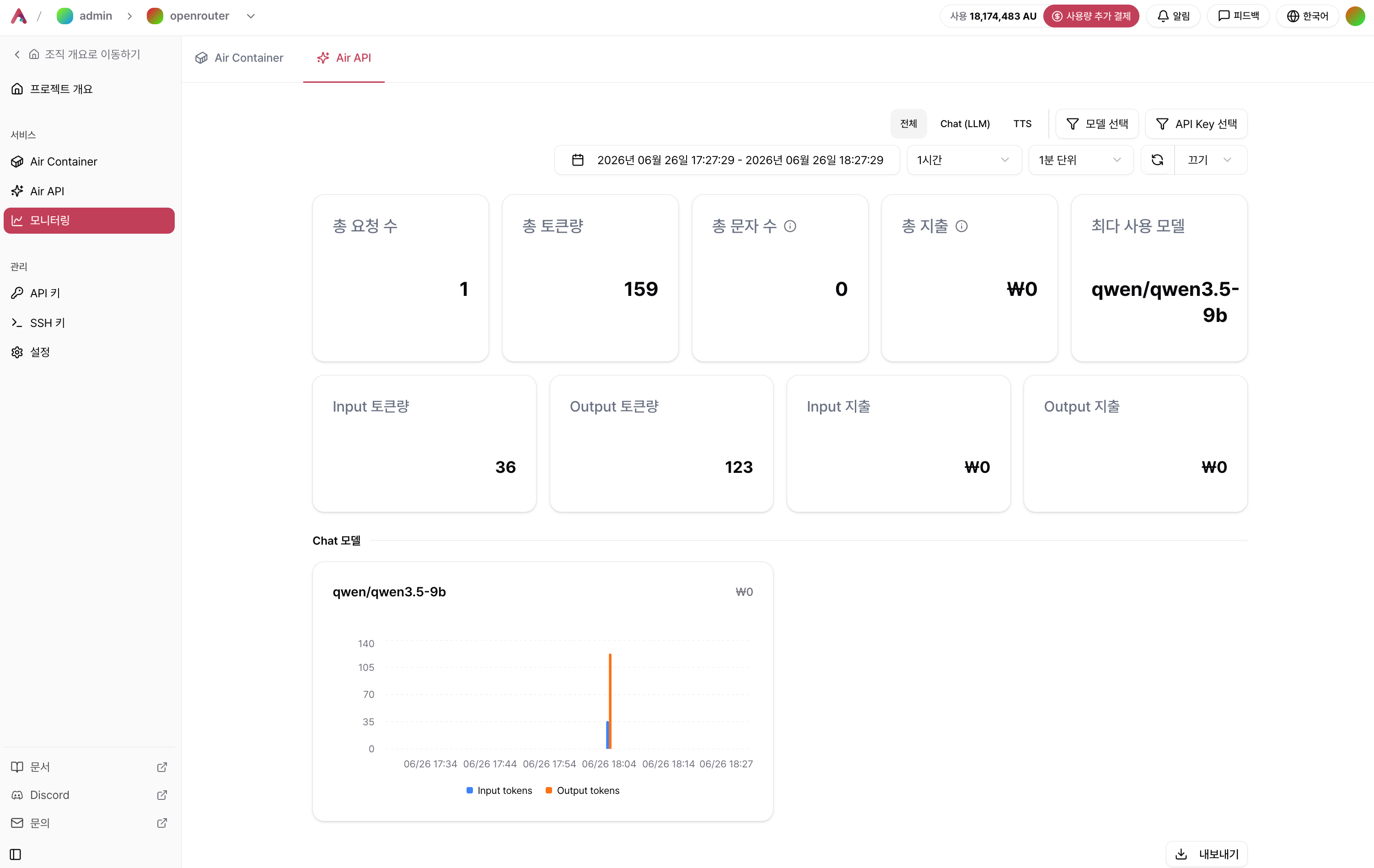The height and width of the screenshot is (868, 1374).
Task: Click the admin organization avatar
Action: pos(65,16)
